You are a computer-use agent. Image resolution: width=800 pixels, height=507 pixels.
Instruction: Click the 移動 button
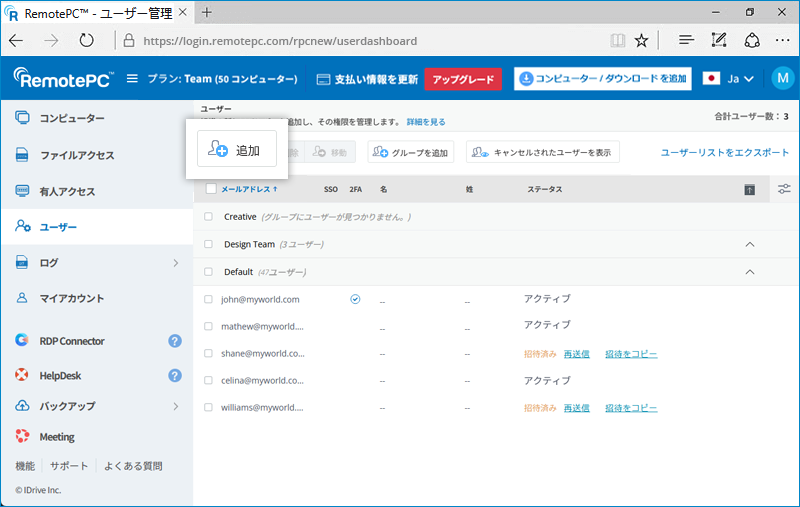pyautogui.click(x=330, y=152)
